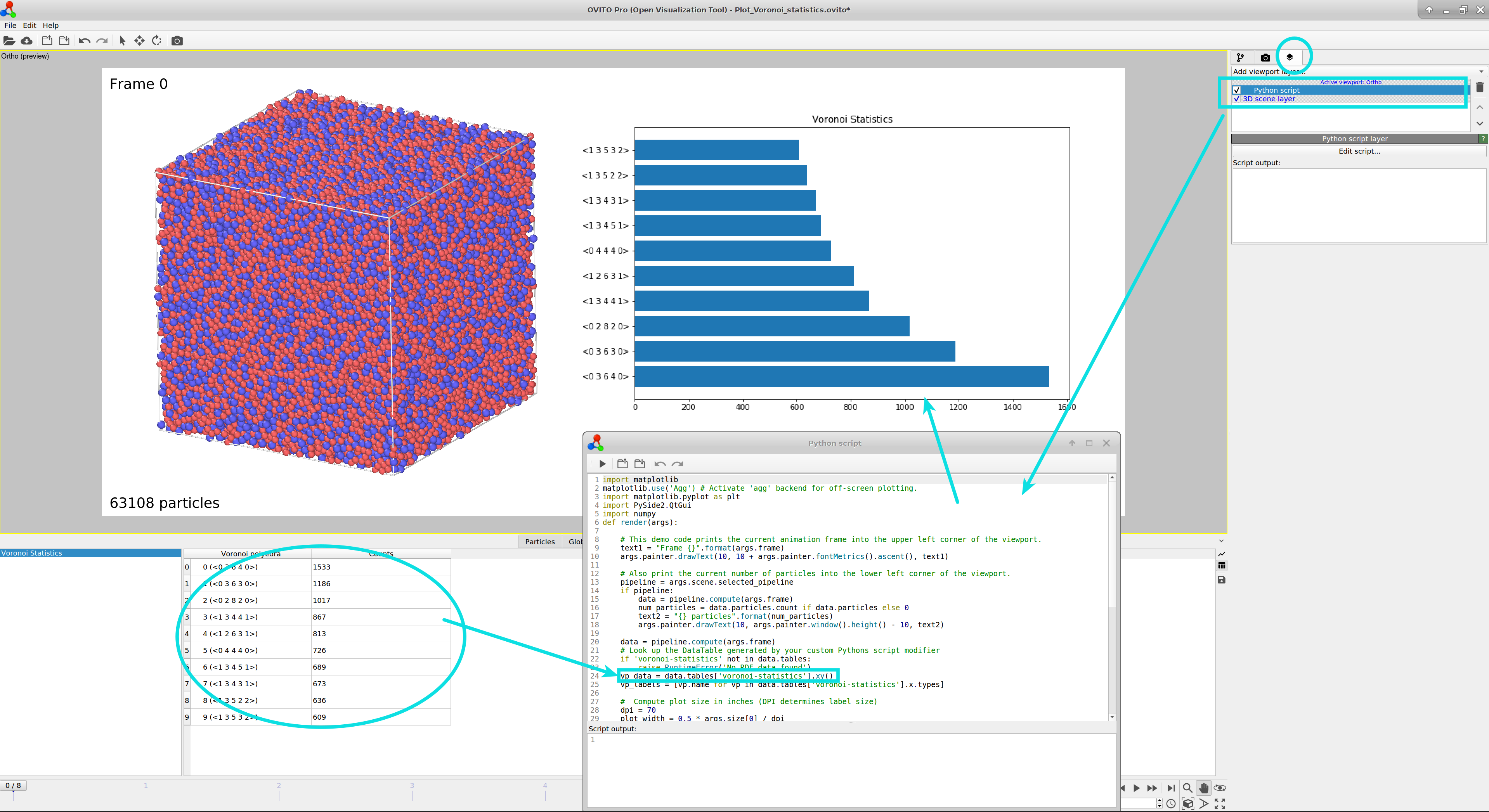This screenshot has height=812, width=1489.
Task: Disable the 3D scene layer checkbox
Action: click(x=1237, y=99)
